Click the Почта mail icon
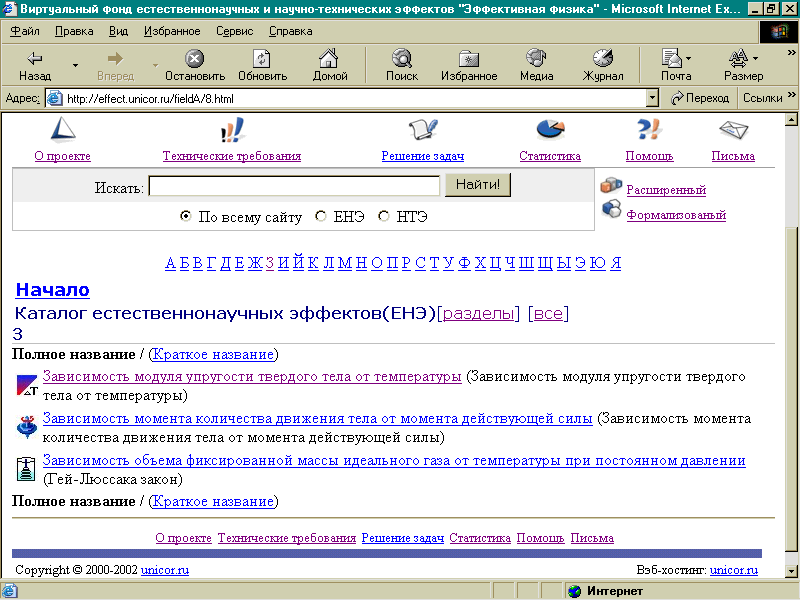This screenshot has width=800, height=600. pyautogui.click(x=672, y=58)
